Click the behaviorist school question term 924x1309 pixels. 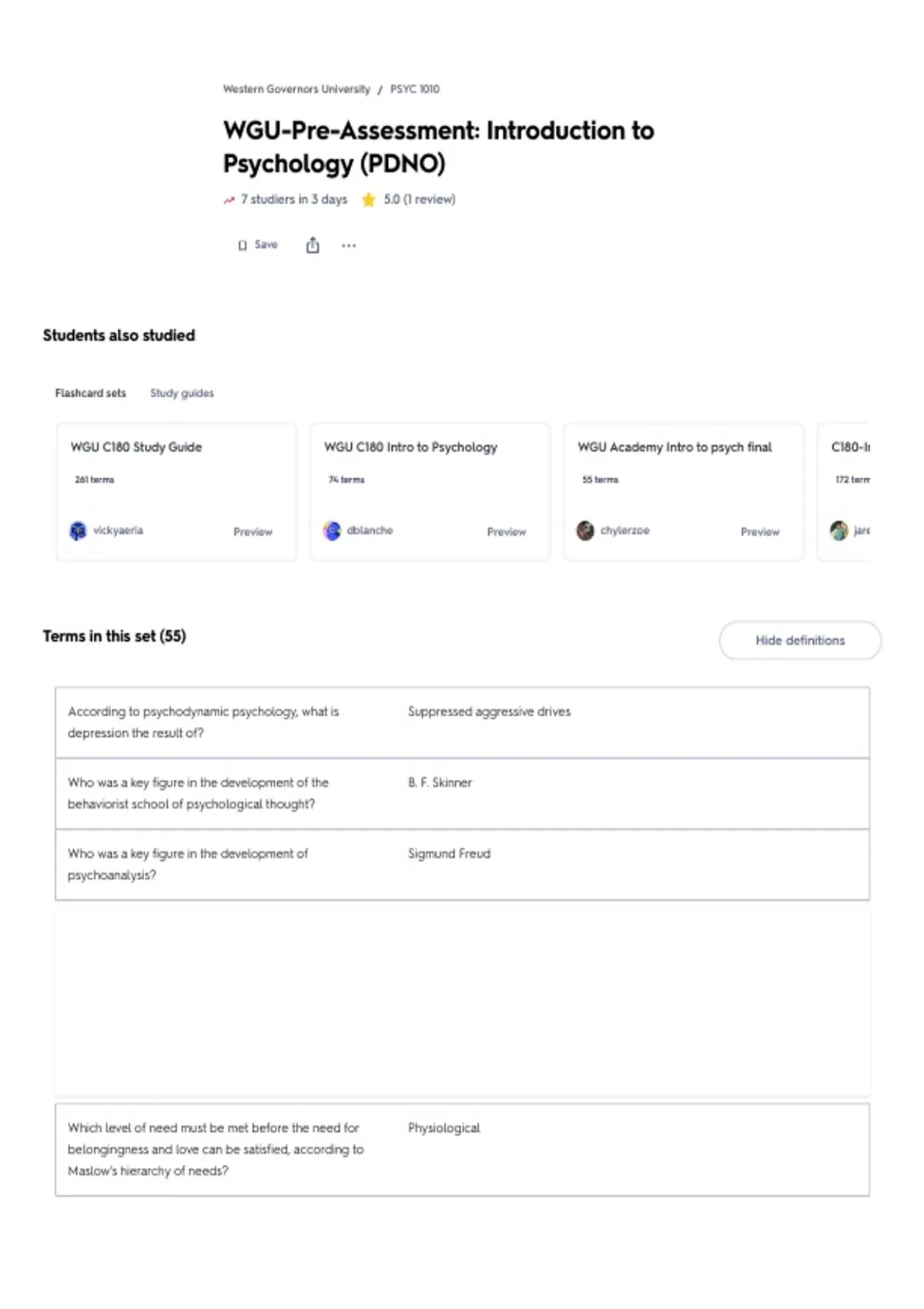point(198,793)
